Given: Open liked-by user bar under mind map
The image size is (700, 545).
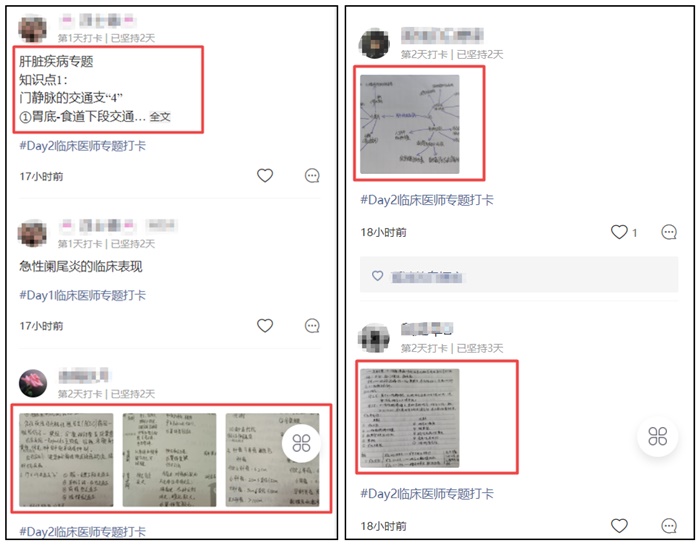Looking at the screenshot, I should coord(519,275).
